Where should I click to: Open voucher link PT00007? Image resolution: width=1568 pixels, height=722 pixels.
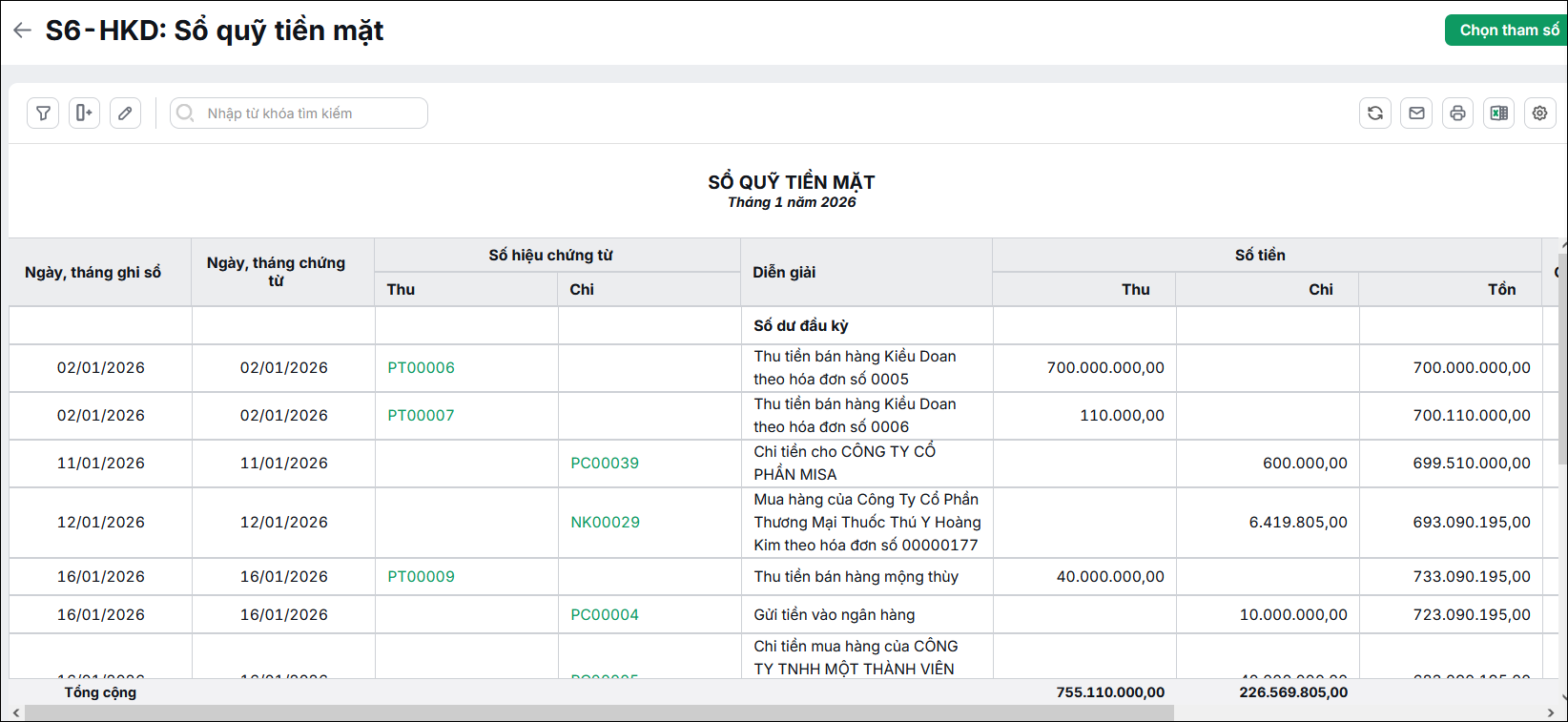tap(421, 415)
